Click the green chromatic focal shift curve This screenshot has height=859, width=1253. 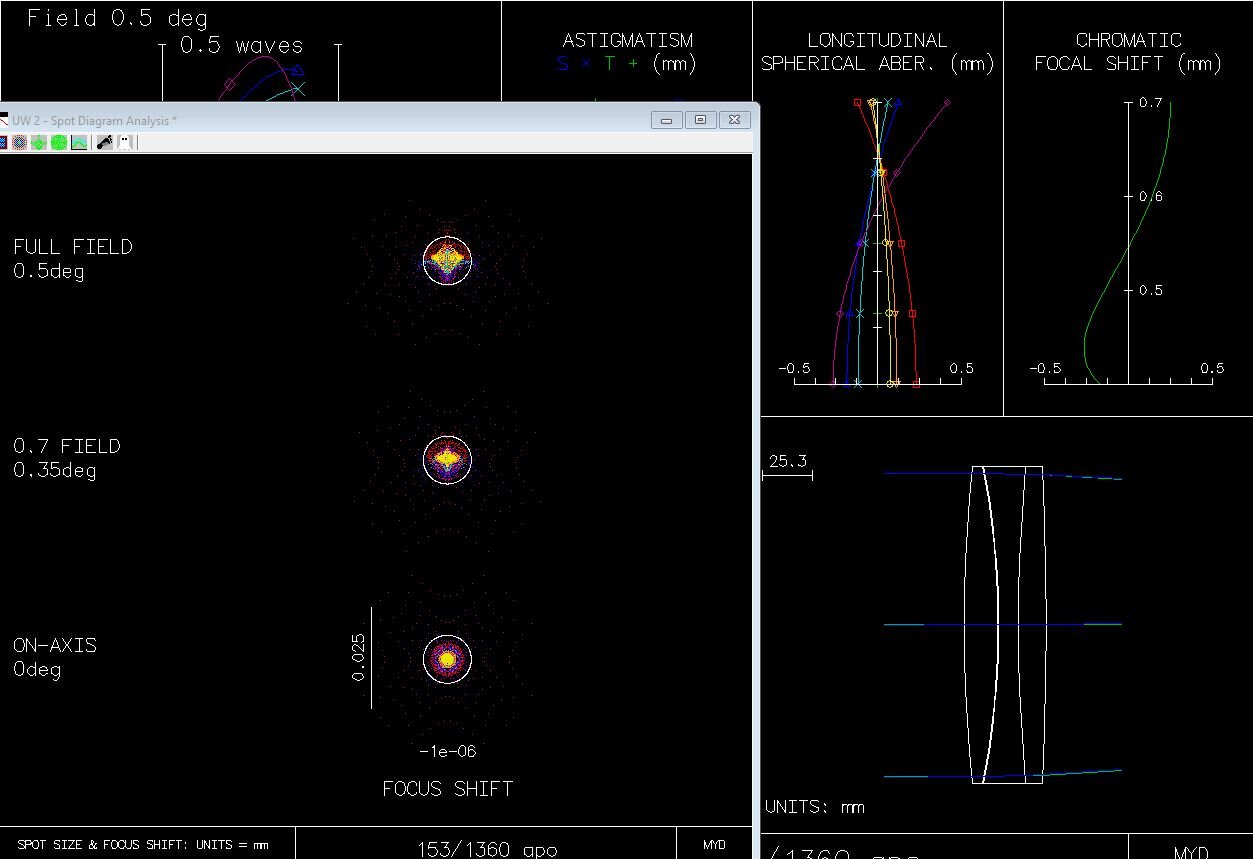pos(1126,243)
